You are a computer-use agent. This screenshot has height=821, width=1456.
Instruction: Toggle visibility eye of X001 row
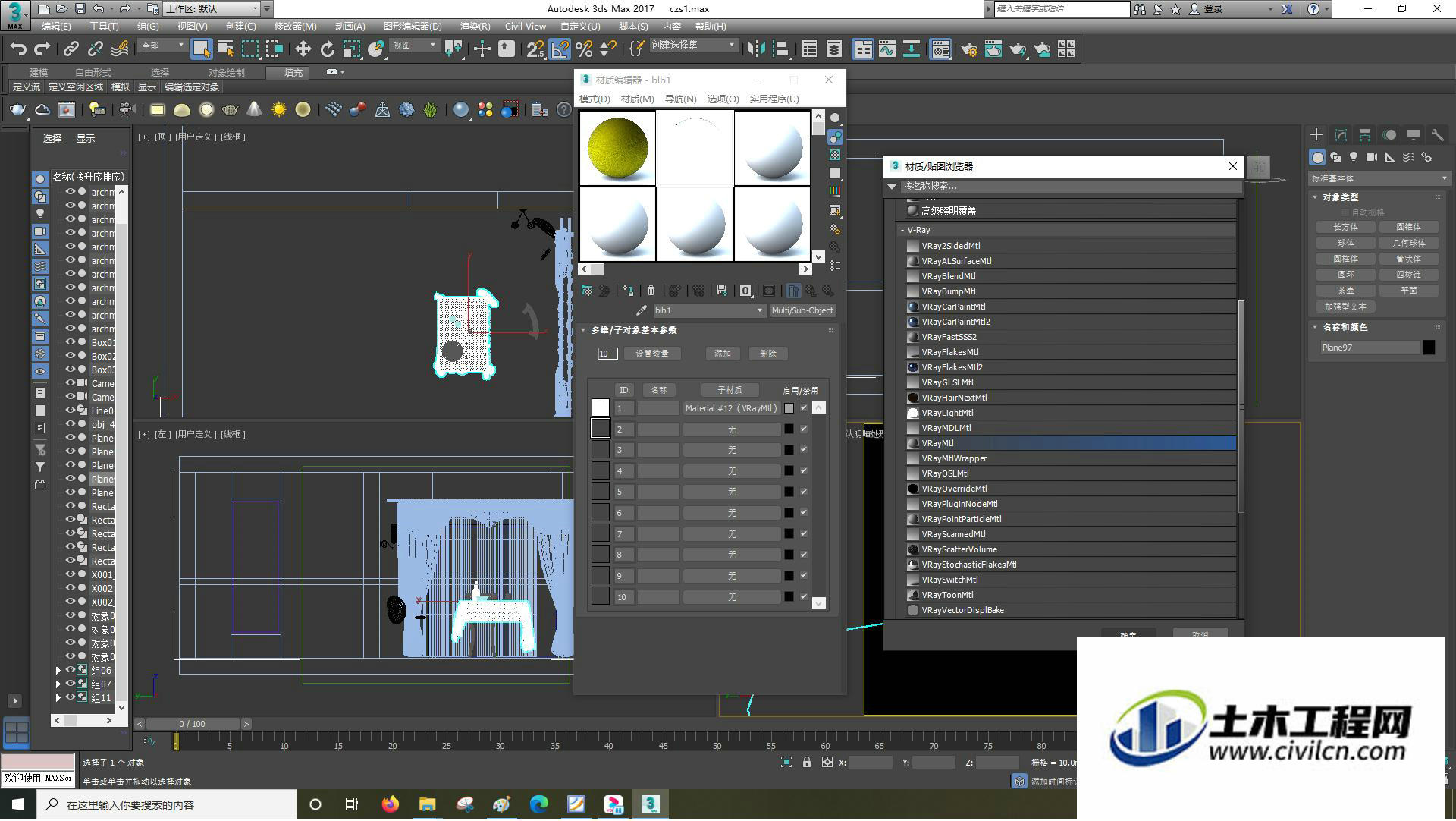[70, 574]
